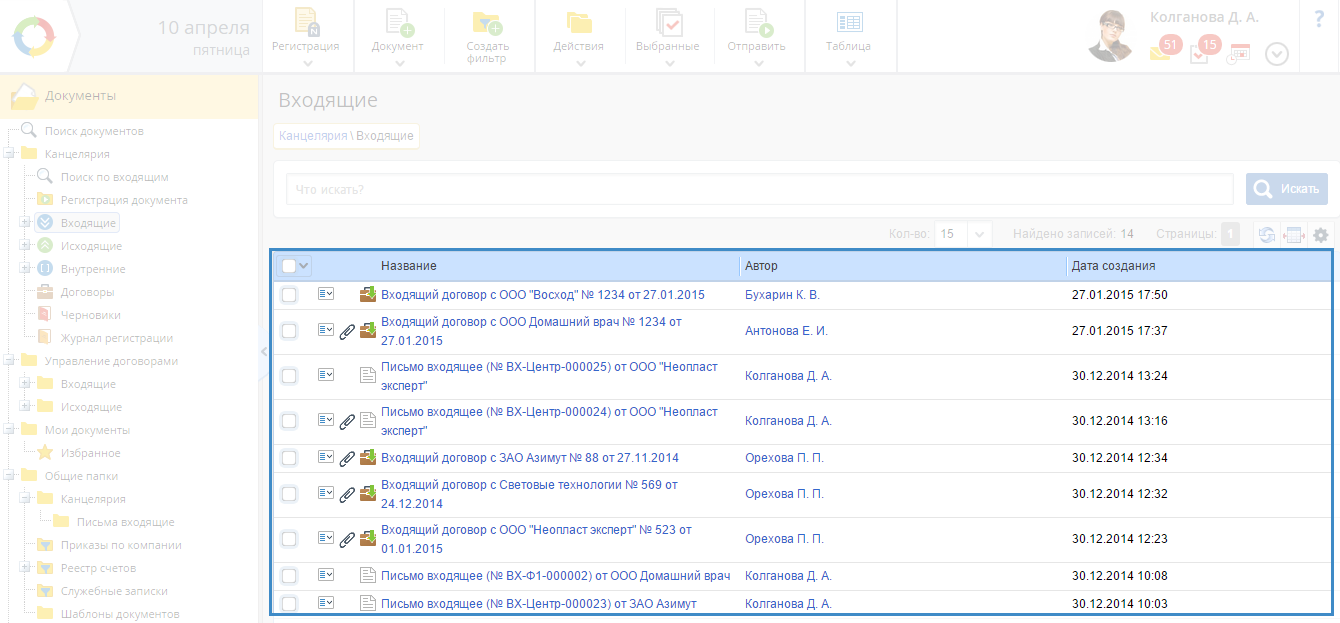Click the column width fit icon
The height and width of the screenshot is (623, 1340).
click(x=1294, y=235)
